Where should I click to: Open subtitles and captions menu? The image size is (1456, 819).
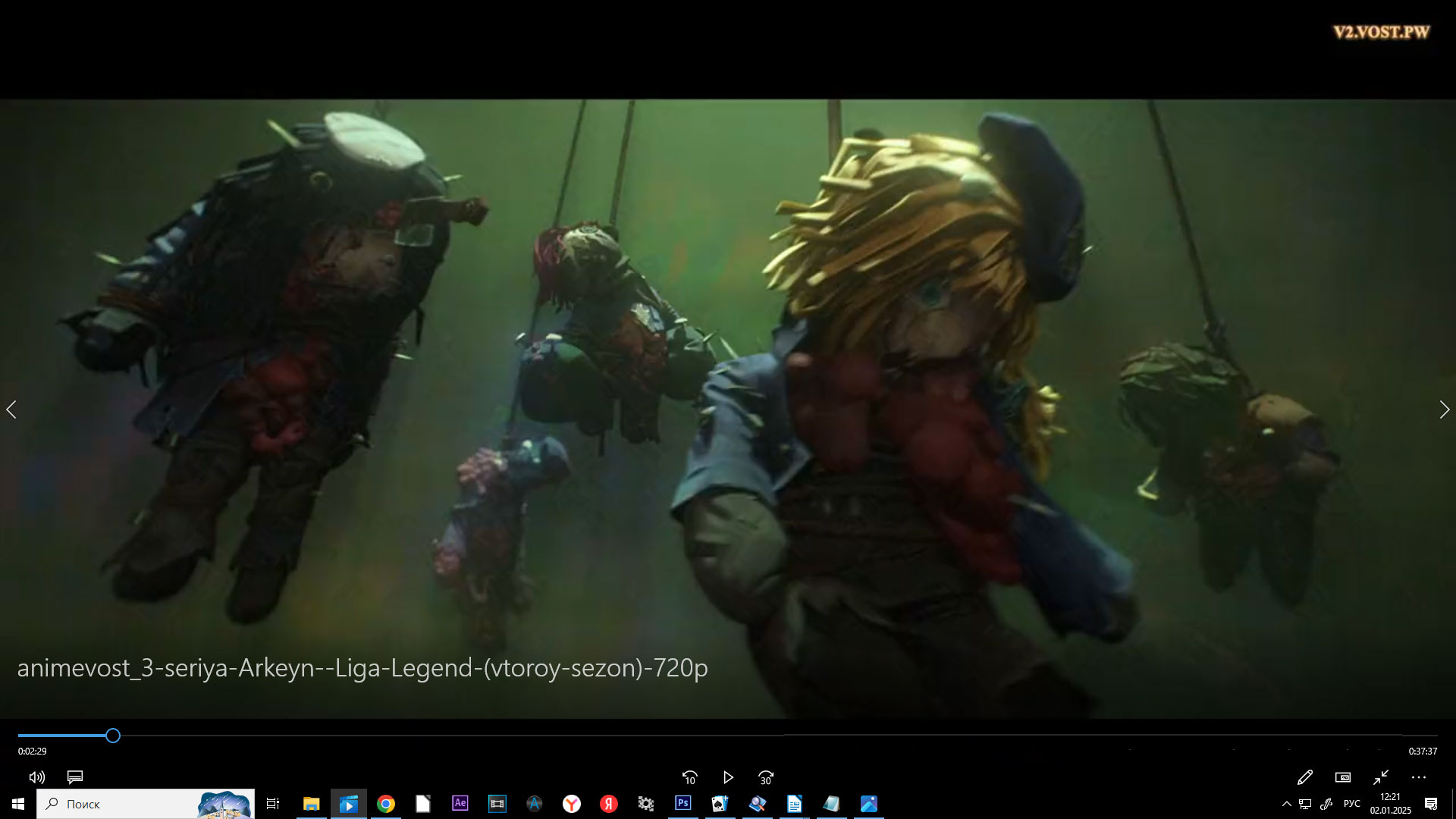pos(75,777)
